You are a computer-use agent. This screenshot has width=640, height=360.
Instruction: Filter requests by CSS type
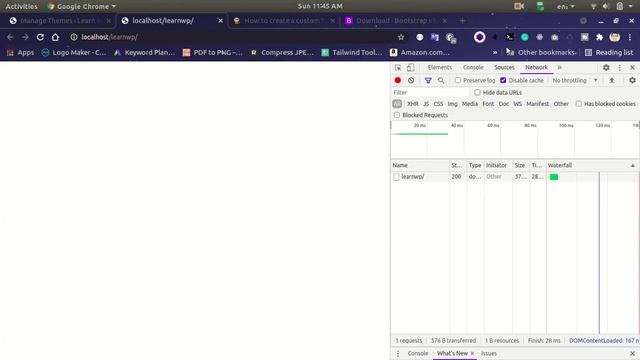[438, 104]
